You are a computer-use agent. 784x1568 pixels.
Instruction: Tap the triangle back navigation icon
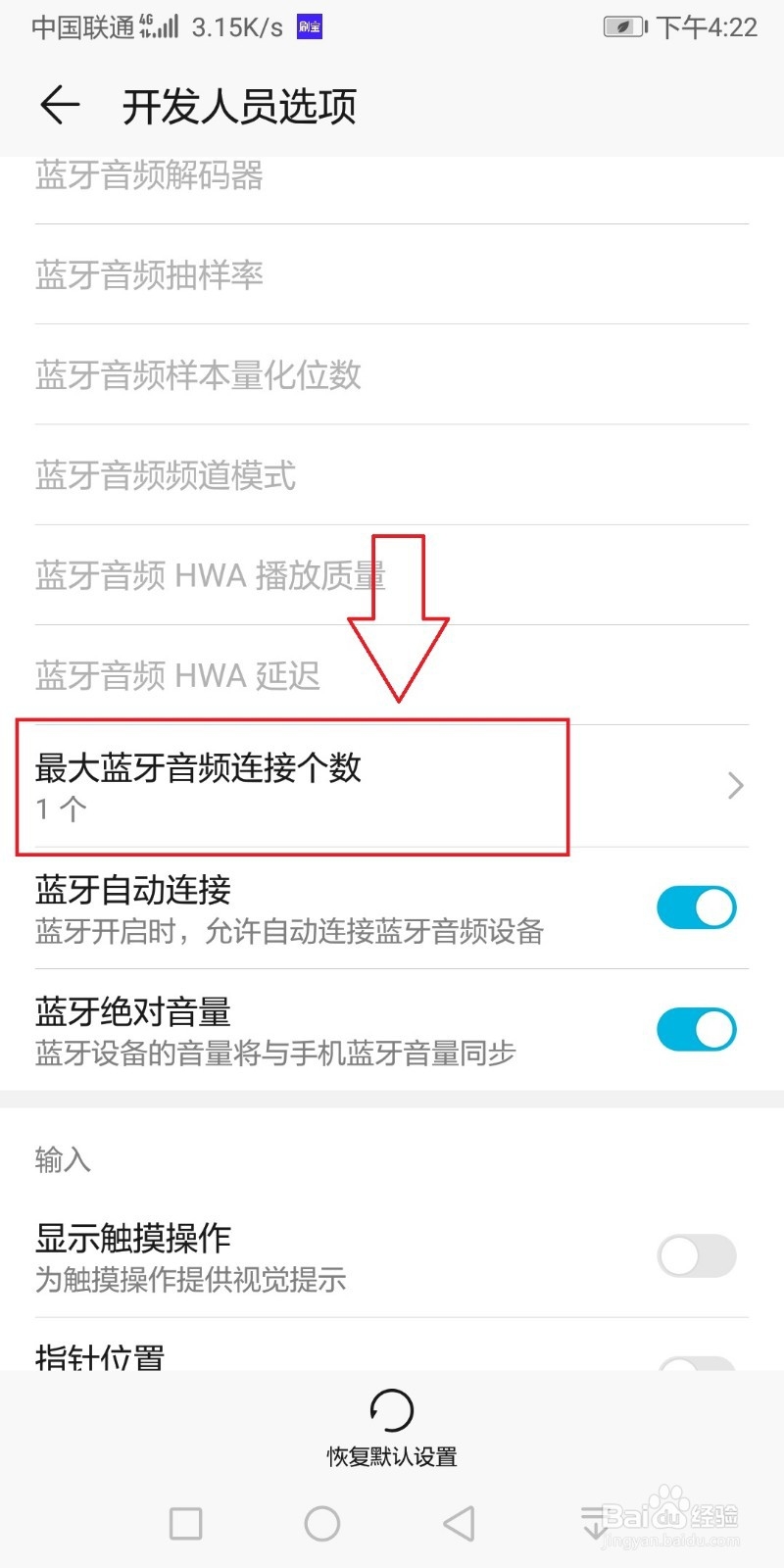[x=459, y=1524]
